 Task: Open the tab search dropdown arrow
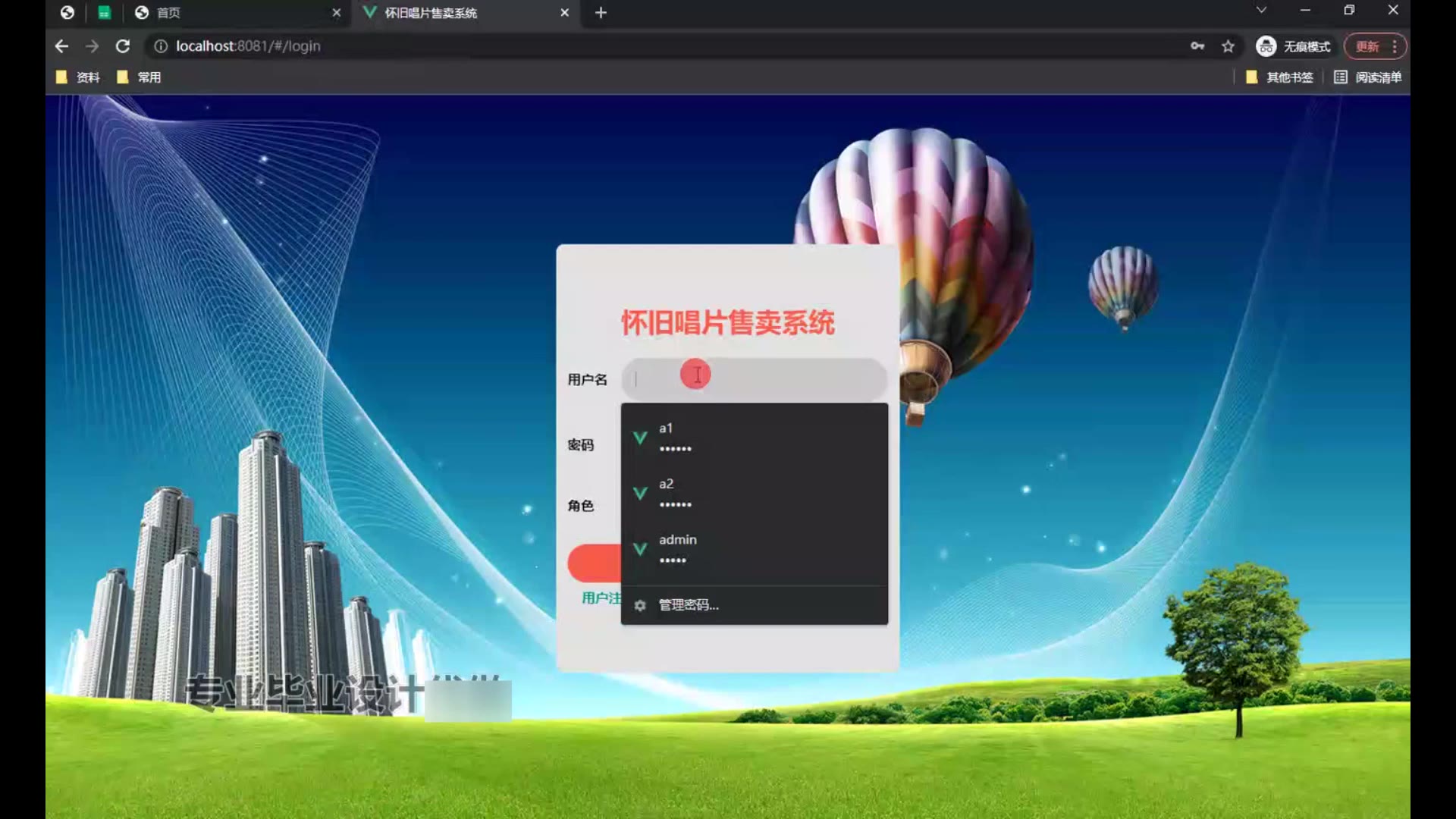coord(1261,10)
